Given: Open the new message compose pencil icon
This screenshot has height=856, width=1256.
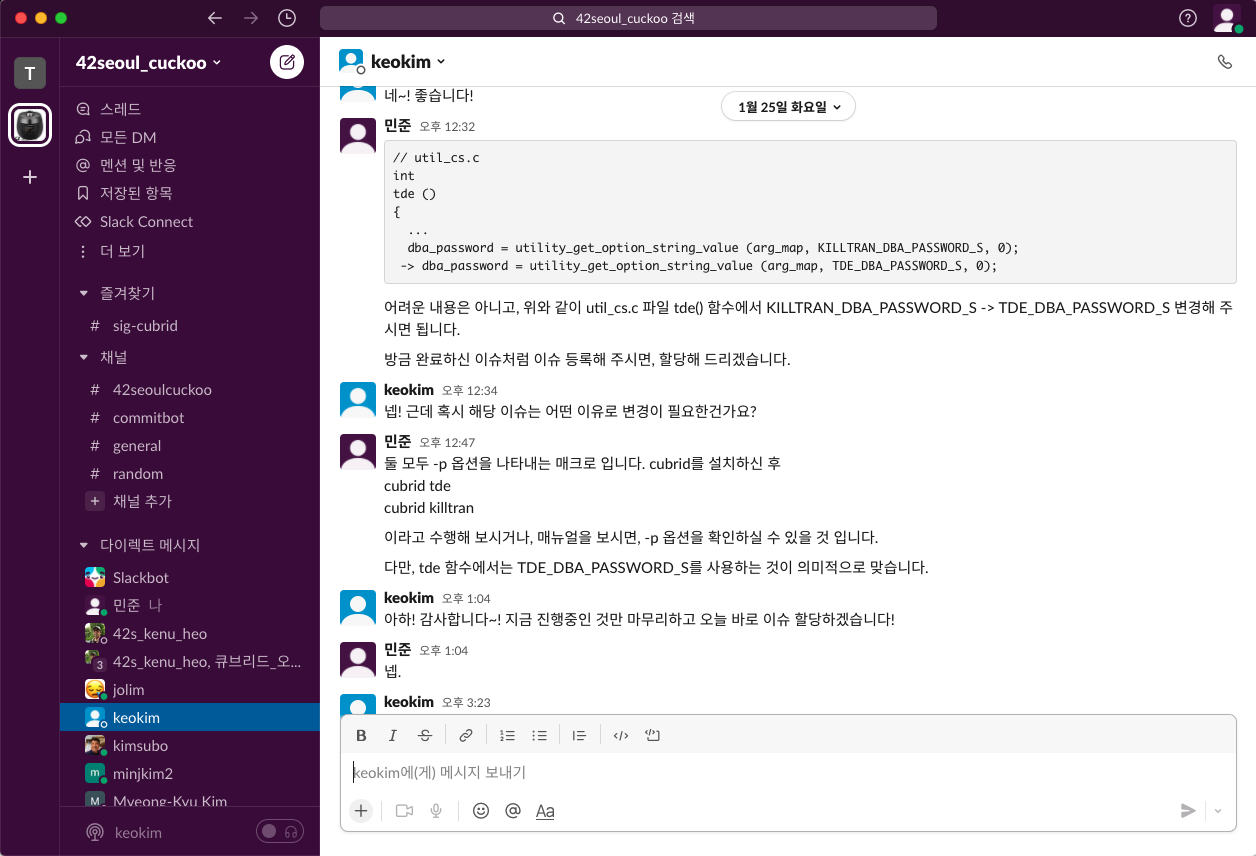Looking at the screenshot, I should [x=287, y=61].
